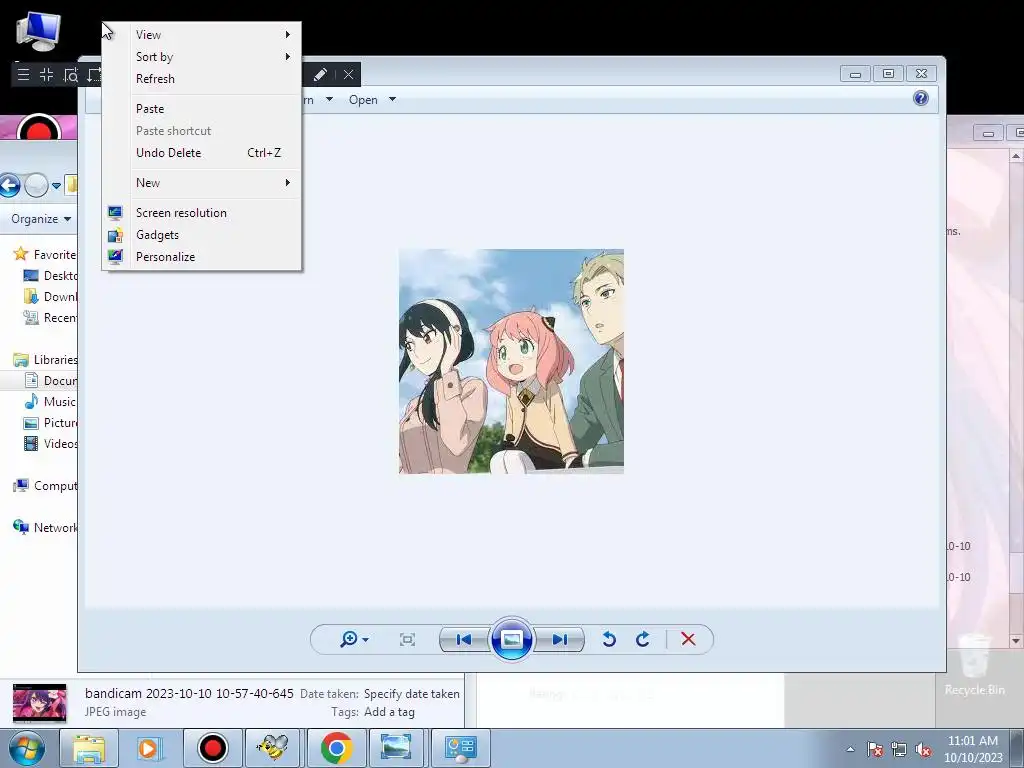Open the Organize menu in Explorer
The height and width of the screenshot is (768, 1024).
tap(41, 219)
